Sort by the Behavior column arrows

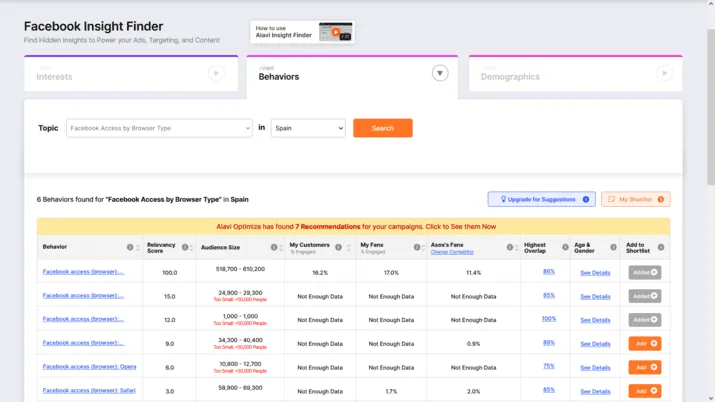138,247
